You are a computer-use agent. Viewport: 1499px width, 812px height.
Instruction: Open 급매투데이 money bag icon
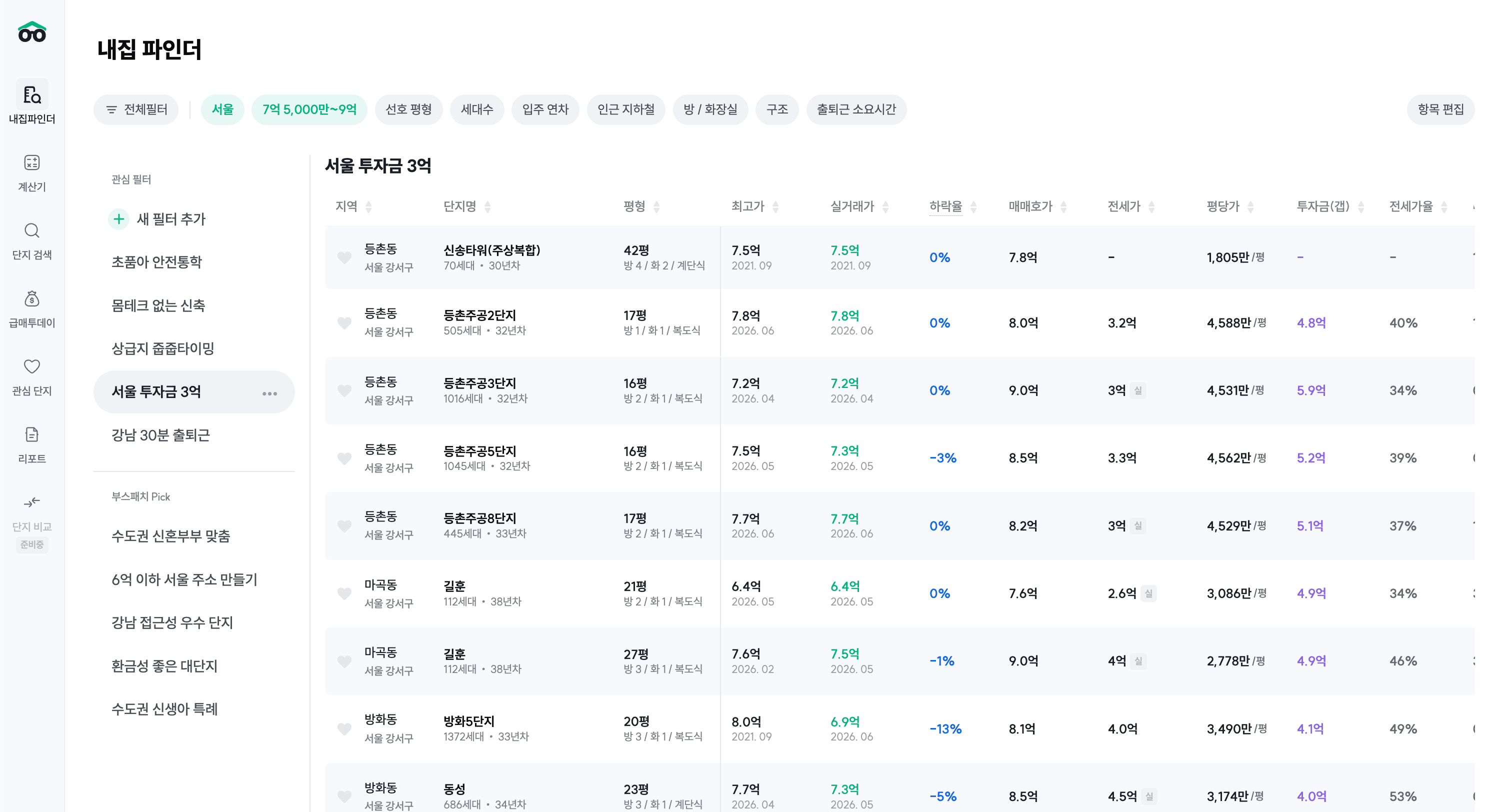pos(32,298)
